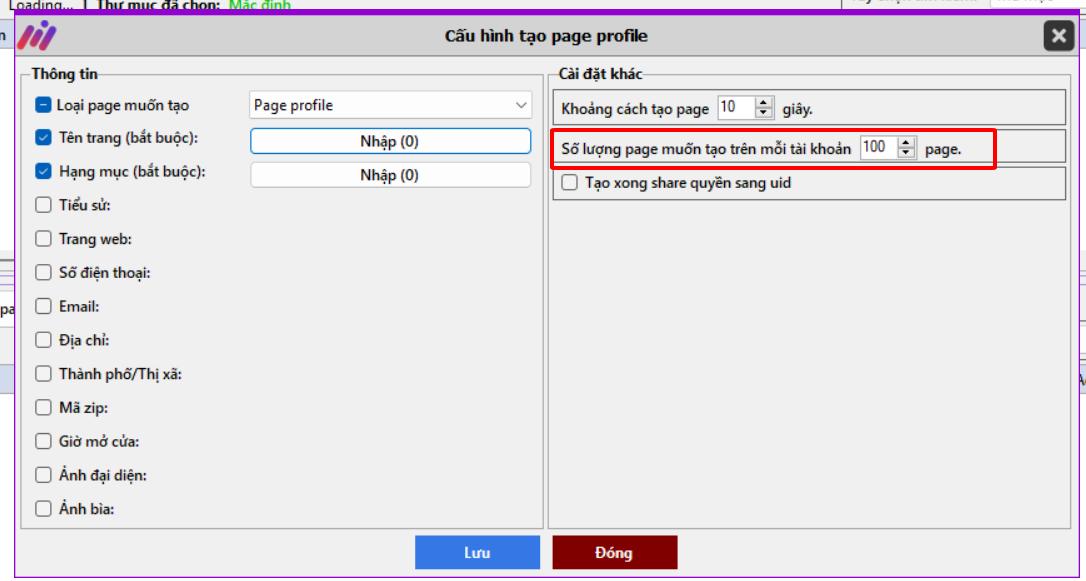Tick the 'Số điện thoại' checkbox
Viewport: 1086px width, 581px height.
pyautogui.click(x=43, y=272)
